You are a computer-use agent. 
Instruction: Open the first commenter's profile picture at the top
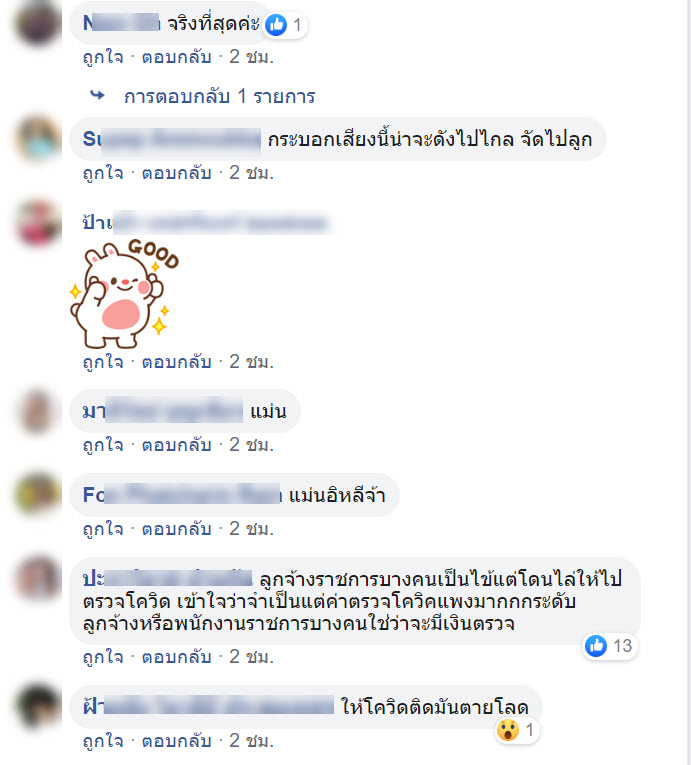(x=38, y=22)
